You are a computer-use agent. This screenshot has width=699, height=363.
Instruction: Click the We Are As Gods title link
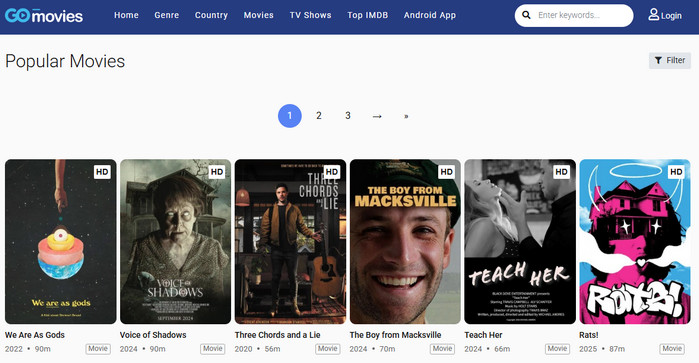[x=35, y=335]
